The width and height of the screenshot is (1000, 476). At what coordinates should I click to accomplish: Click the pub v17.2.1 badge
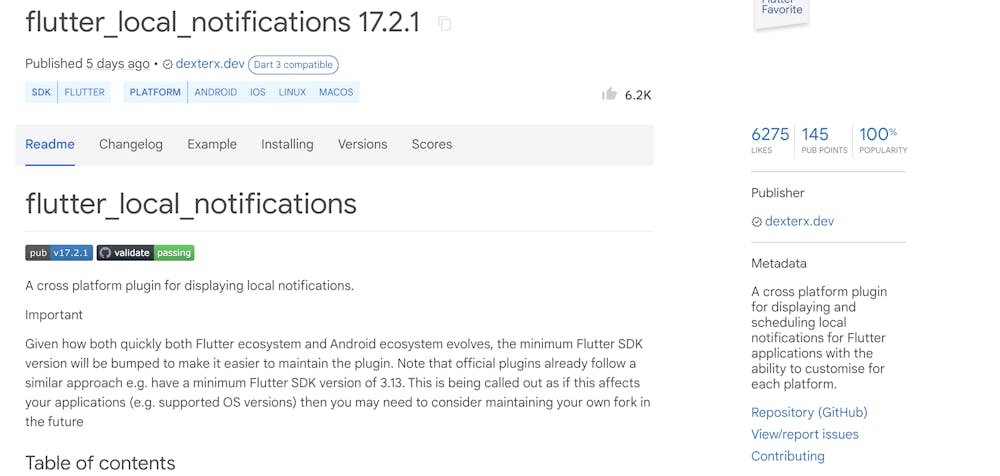pos(59,253)
